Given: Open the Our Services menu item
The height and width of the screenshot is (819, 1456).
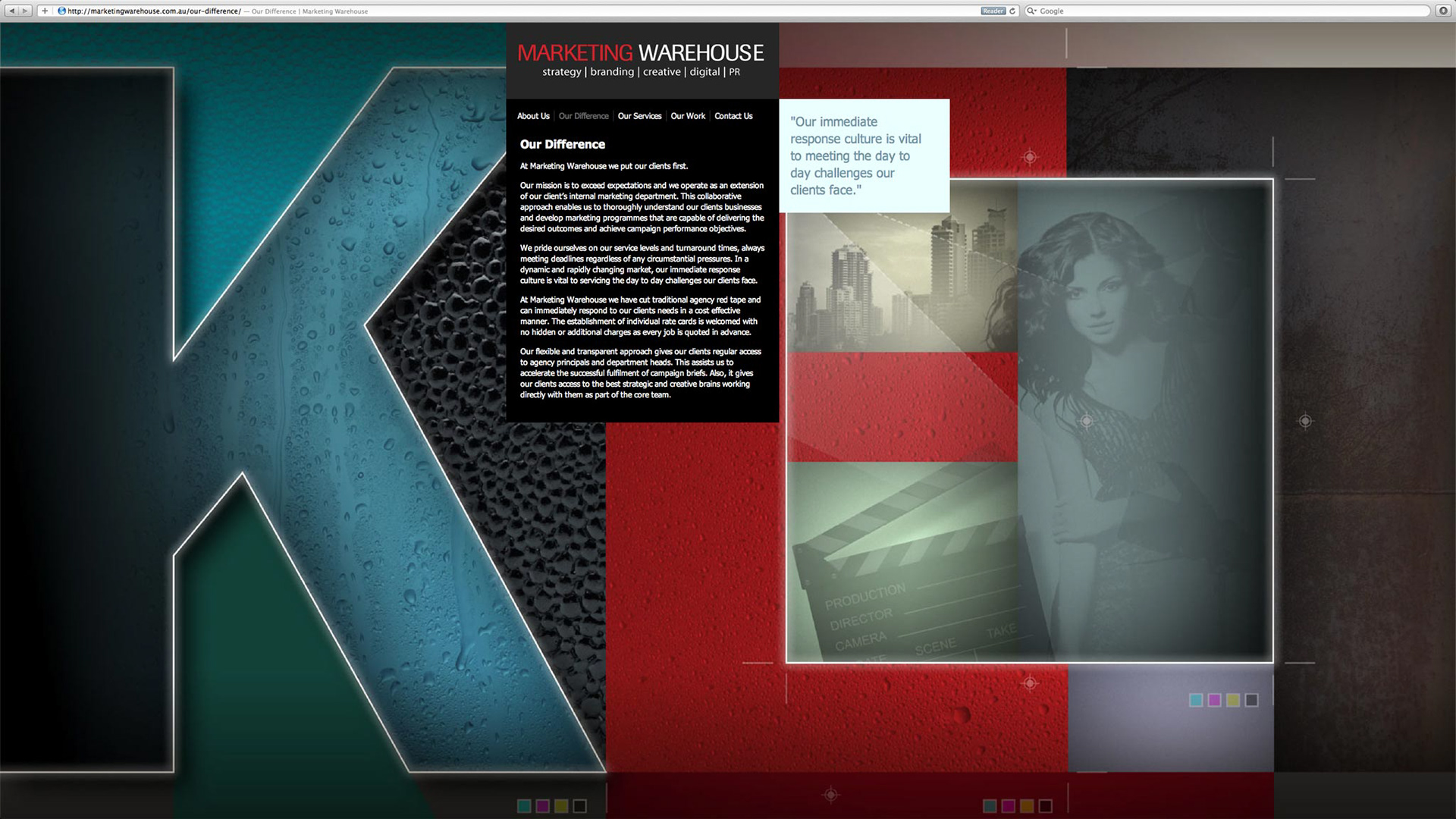Looking at the screenshot, I should pos(639,116).
